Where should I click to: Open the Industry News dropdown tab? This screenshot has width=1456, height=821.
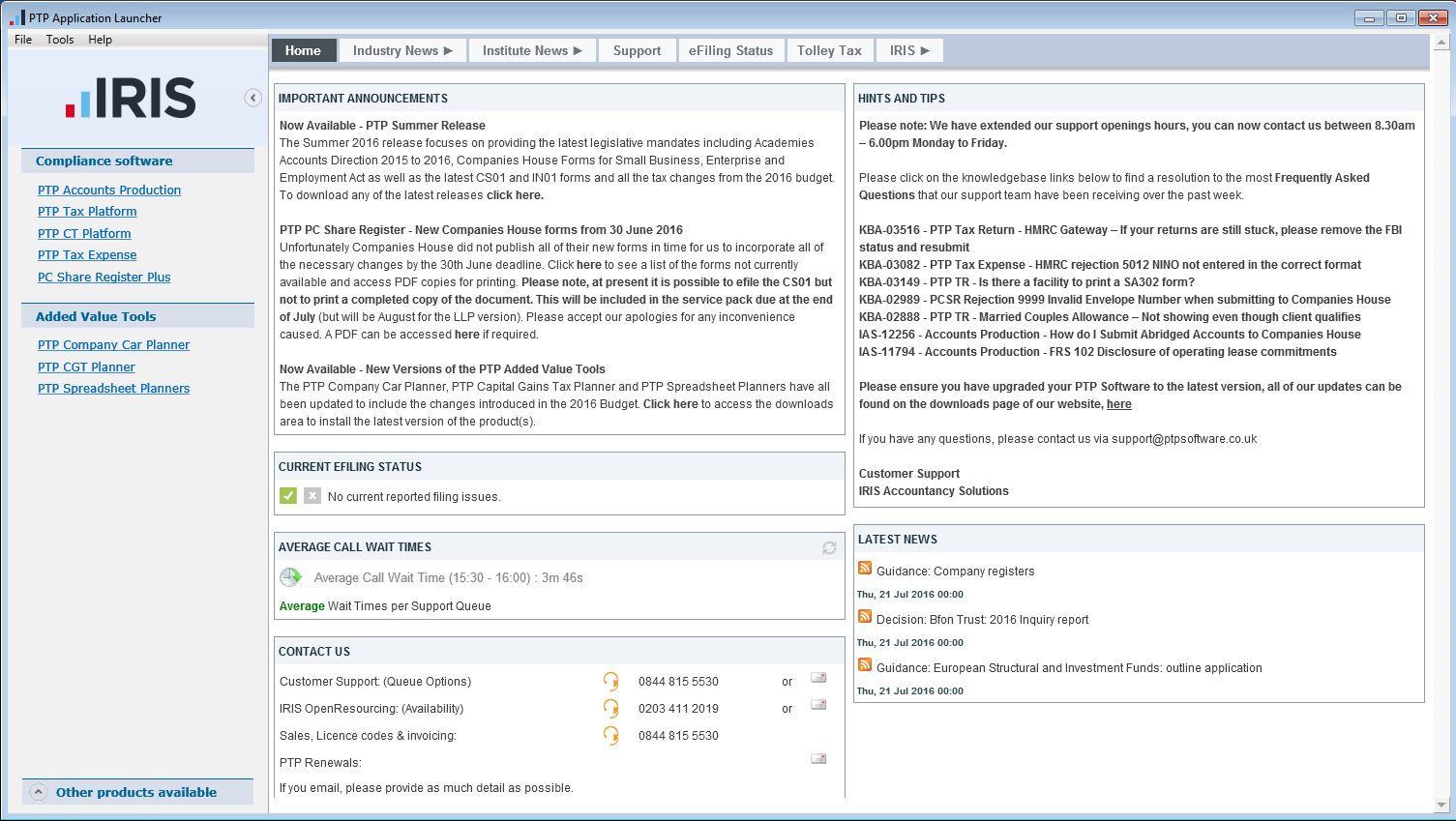[402, 50]
